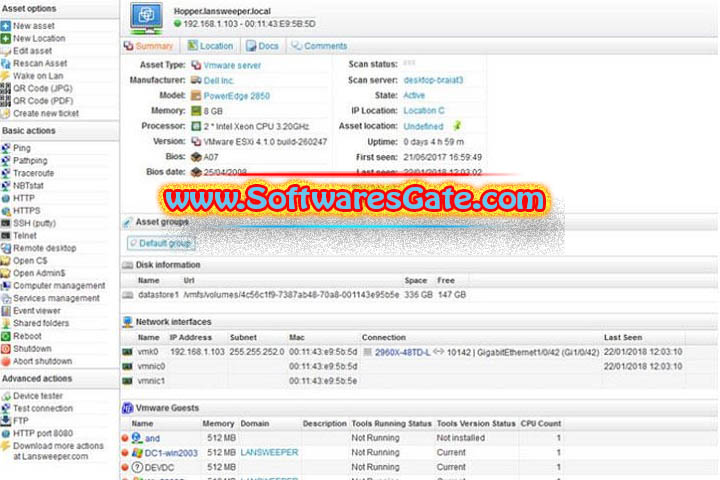Viewport: 720px width, 480px height.
Task: Click the Undefined asset location link
Action: (x=423, y=126)
